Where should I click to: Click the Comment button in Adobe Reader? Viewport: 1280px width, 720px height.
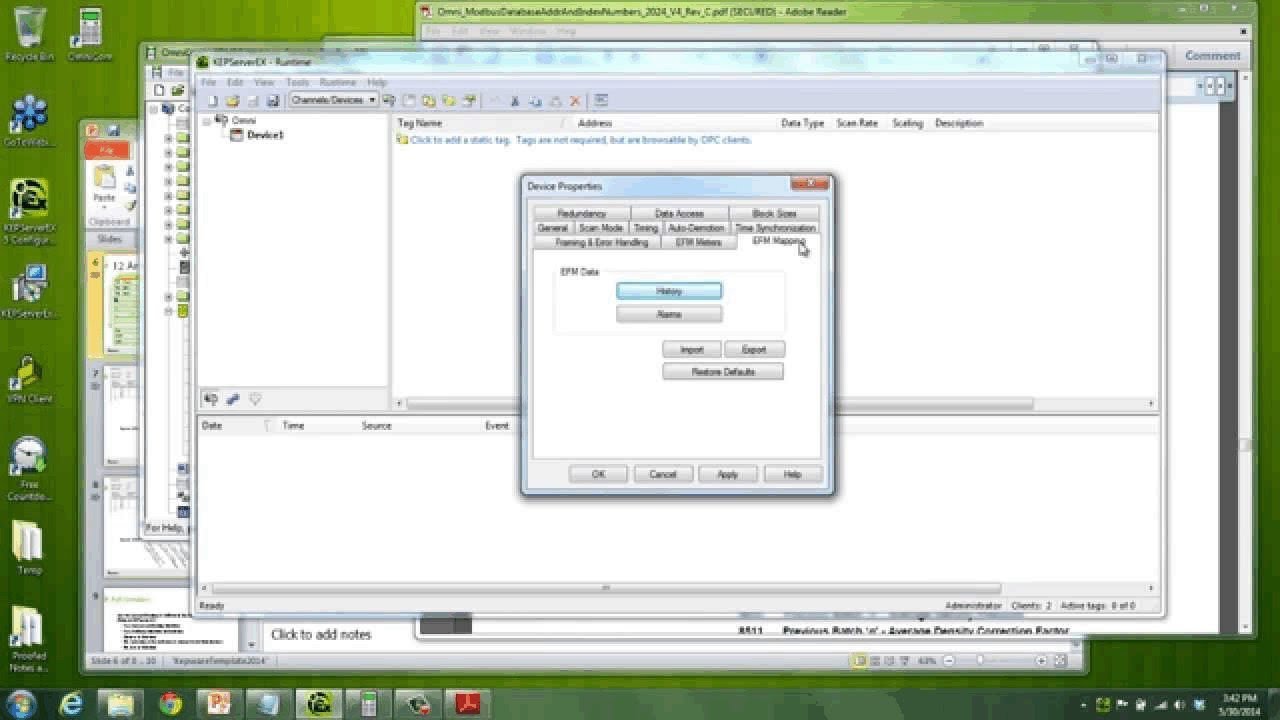(x=1213, y=56)
